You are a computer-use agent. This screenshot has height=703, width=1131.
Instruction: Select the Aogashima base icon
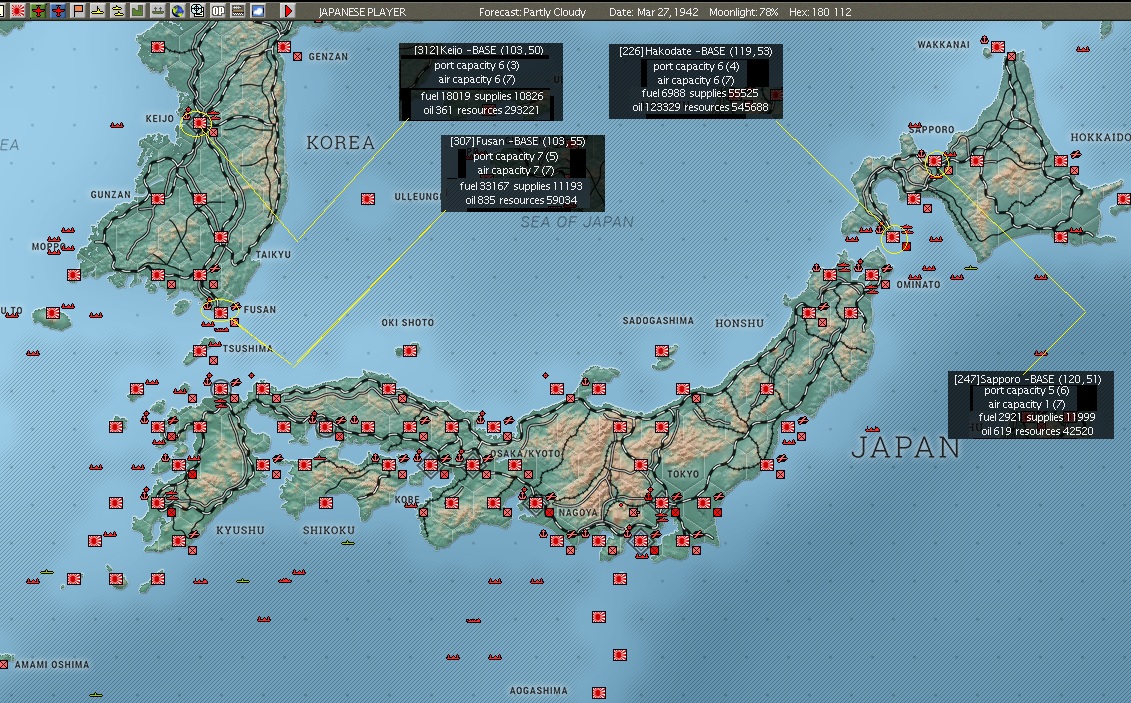coord(599,693)
